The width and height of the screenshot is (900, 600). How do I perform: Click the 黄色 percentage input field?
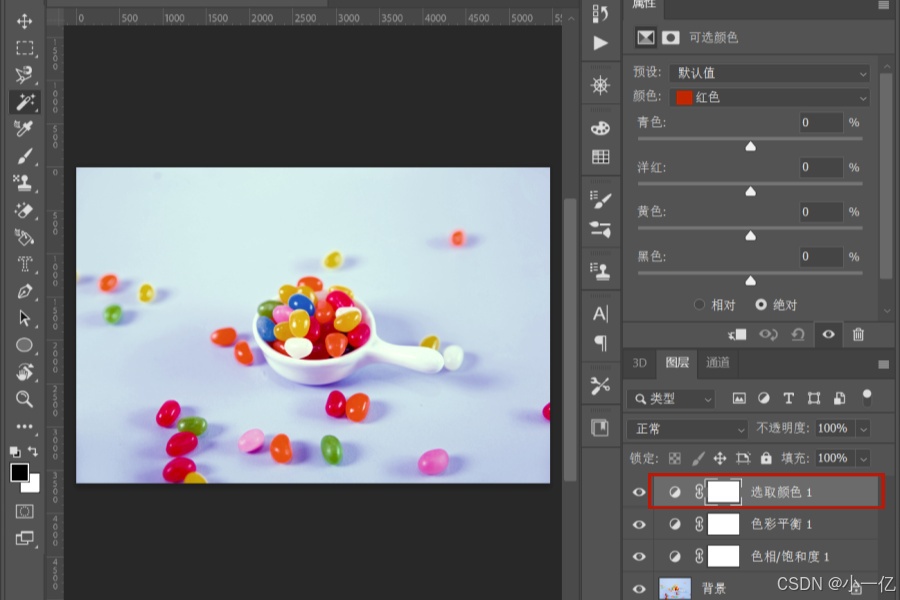coord(821,212)
